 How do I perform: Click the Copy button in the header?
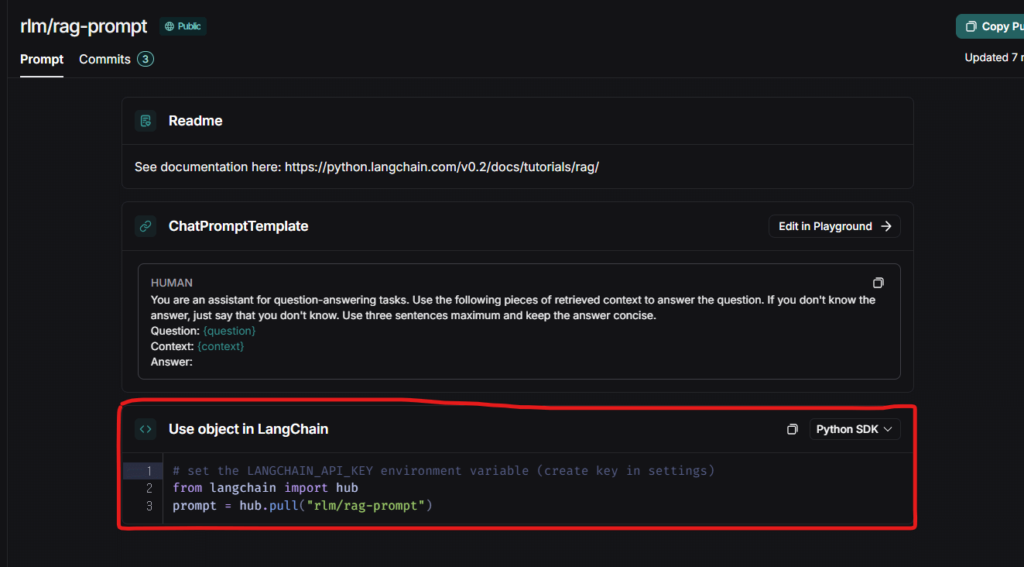[990, 27]
